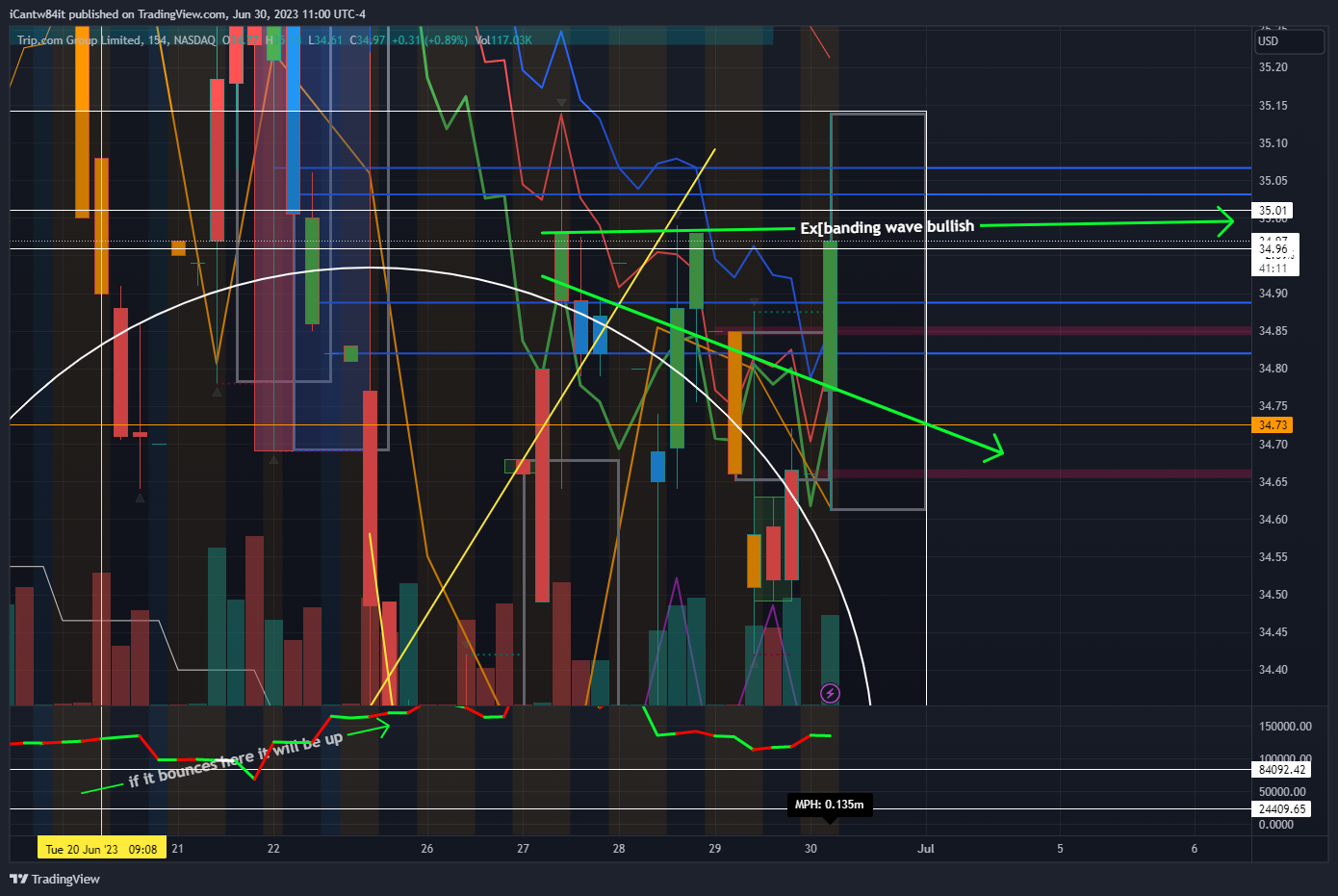Click the 35.15 price axis label
This screenshot has width=1338, height=896.
1273,106
